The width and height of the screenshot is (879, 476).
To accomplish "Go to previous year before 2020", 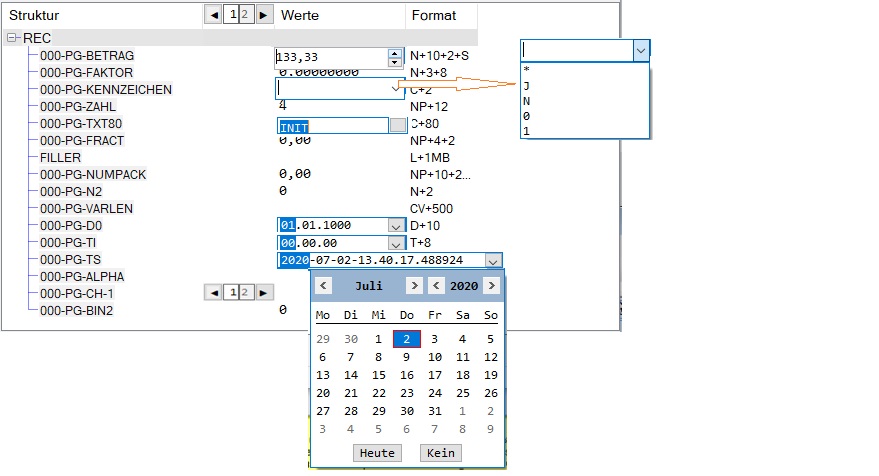I will (x=436, y=286).
